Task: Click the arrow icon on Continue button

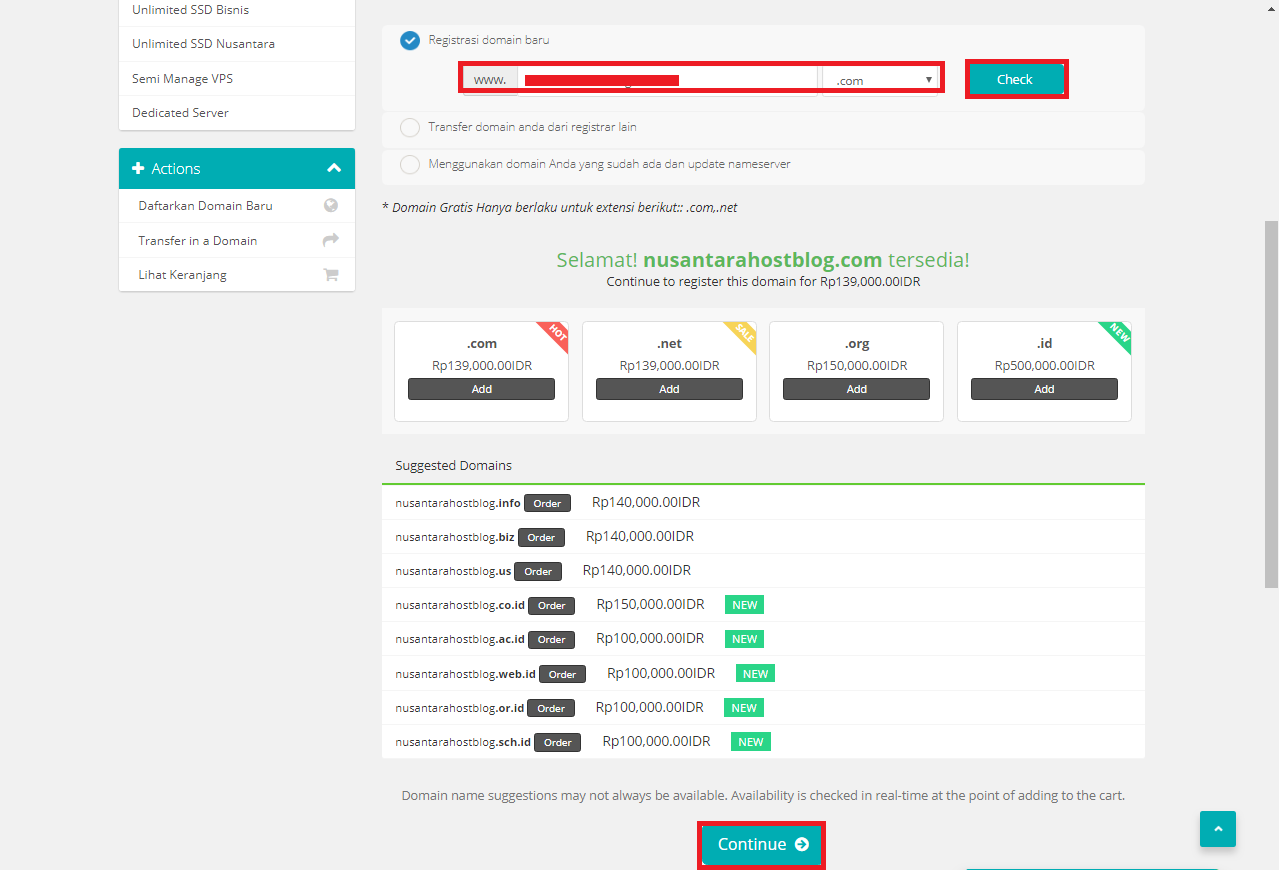Action: [801, 844]
